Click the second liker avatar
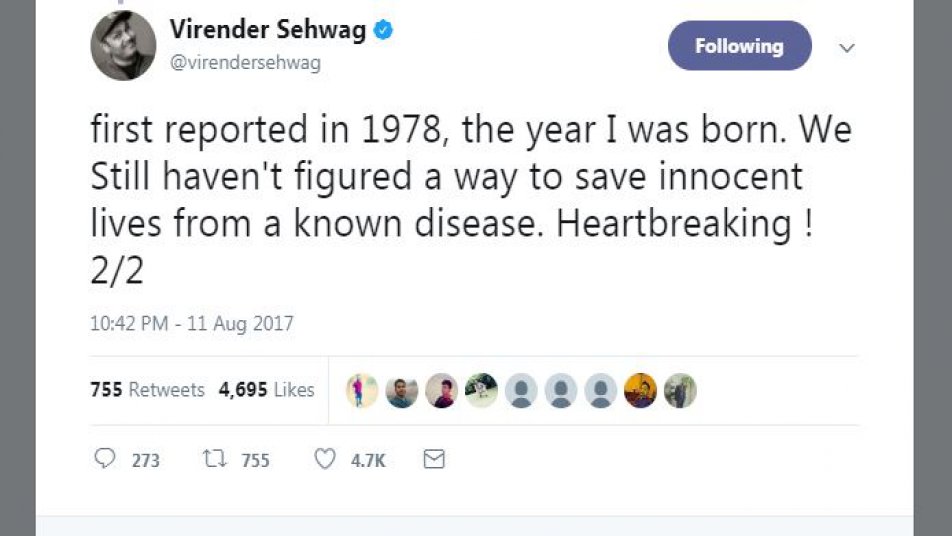The height and width of the screenshot is (536, 952). coord(401,390)
